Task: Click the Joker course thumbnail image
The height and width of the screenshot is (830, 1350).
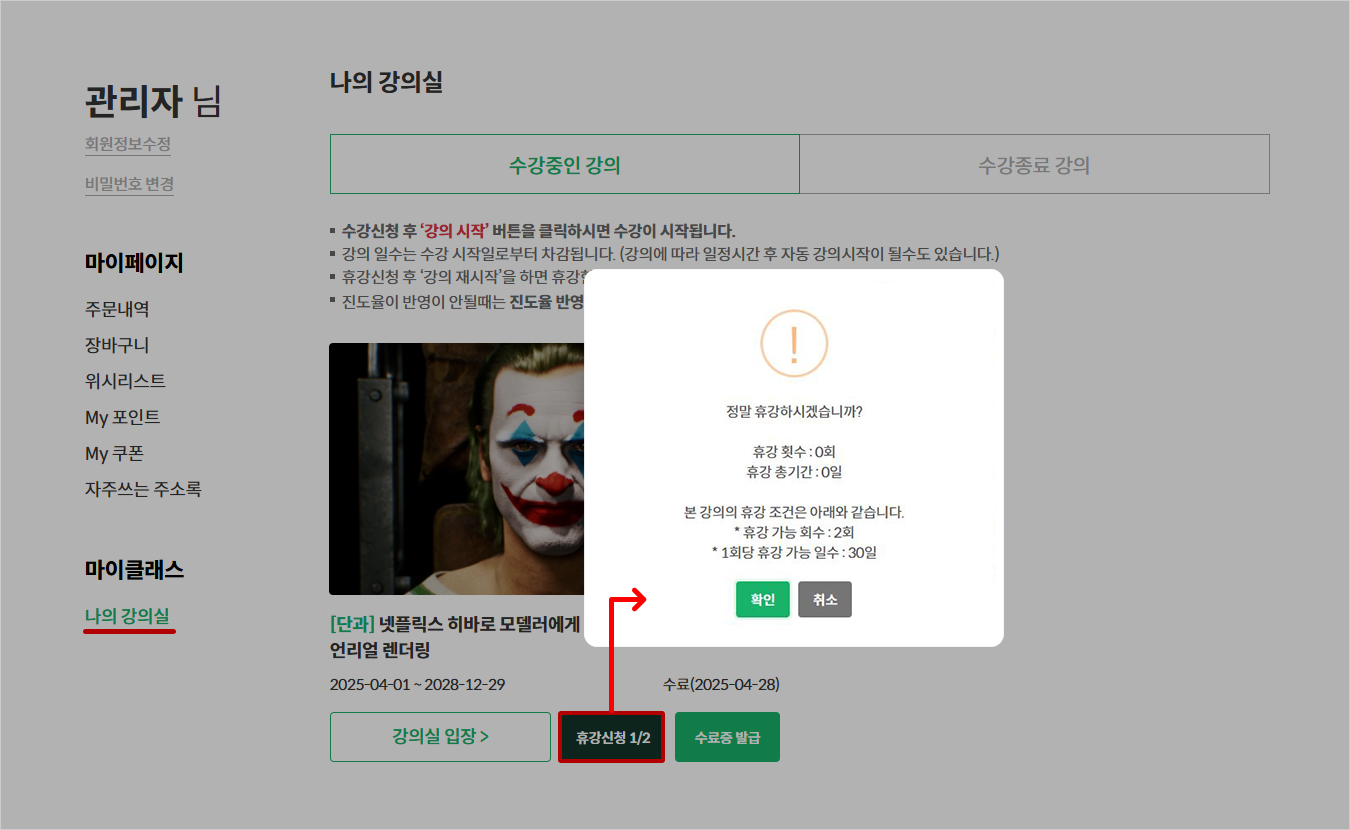Action: [x=456, y=469]
